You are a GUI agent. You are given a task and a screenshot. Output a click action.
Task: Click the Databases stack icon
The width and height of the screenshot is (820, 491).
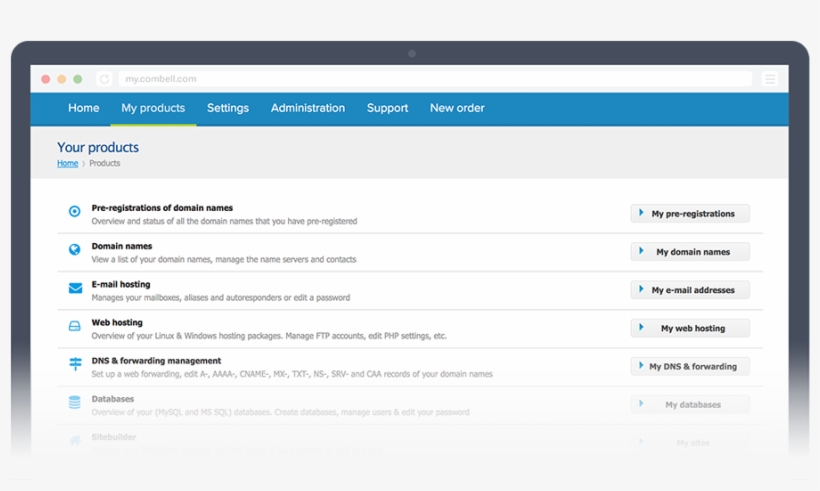tap(75, 402)
